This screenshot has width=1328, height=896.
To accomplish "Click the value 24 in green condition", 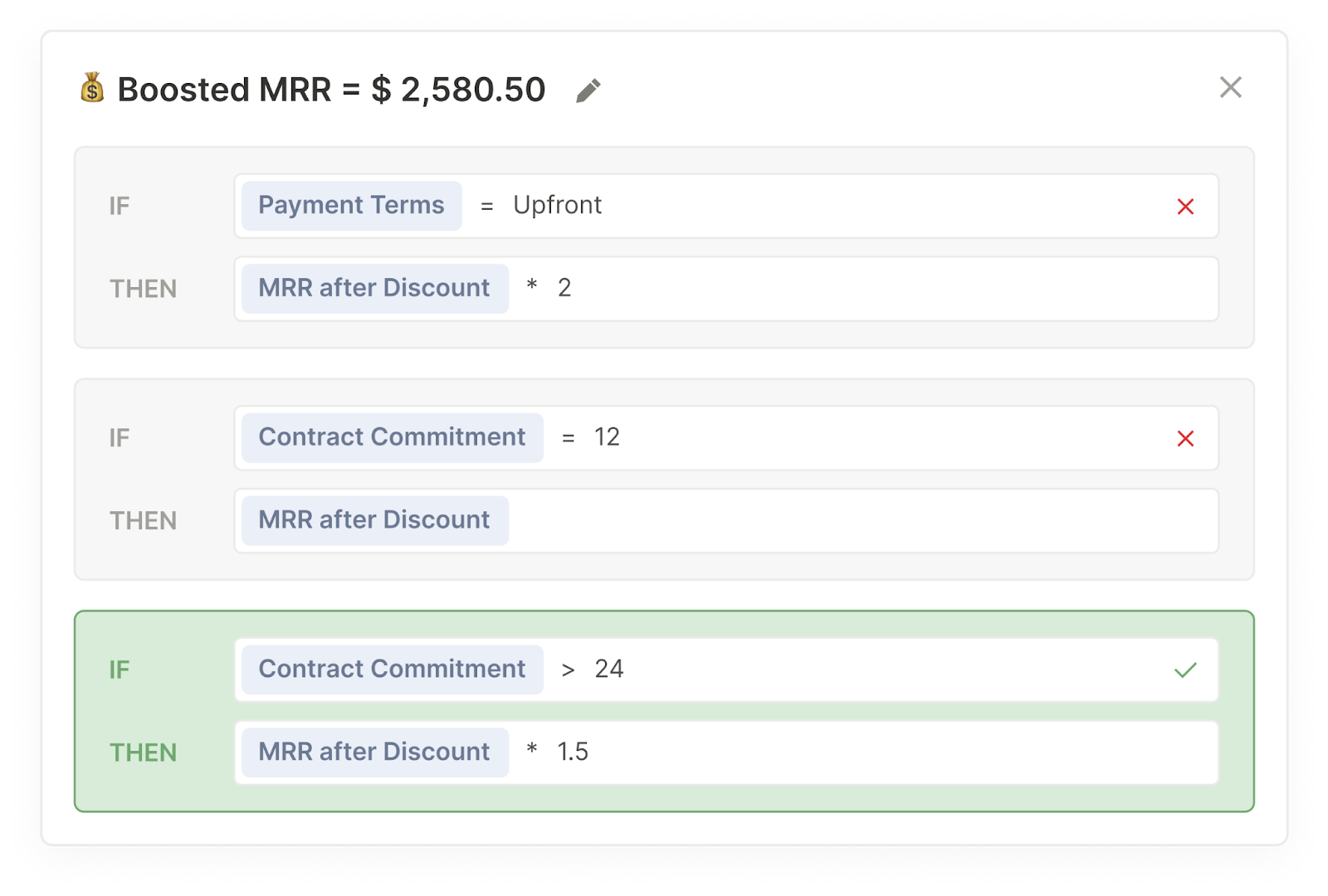I will [609, 669].
